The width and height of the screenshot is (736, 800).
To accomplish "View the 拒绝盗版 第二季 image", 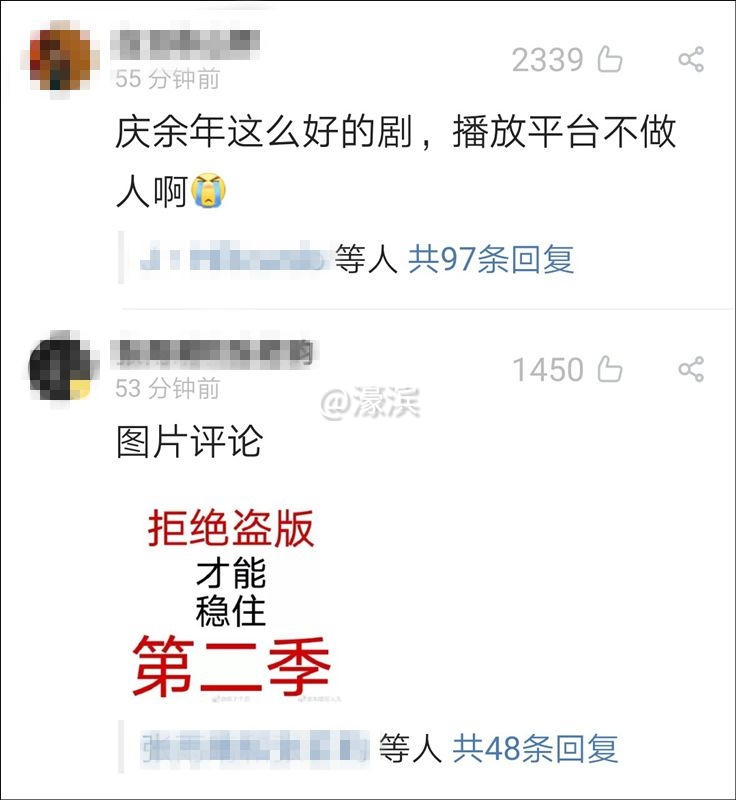I will click(232, 605).
